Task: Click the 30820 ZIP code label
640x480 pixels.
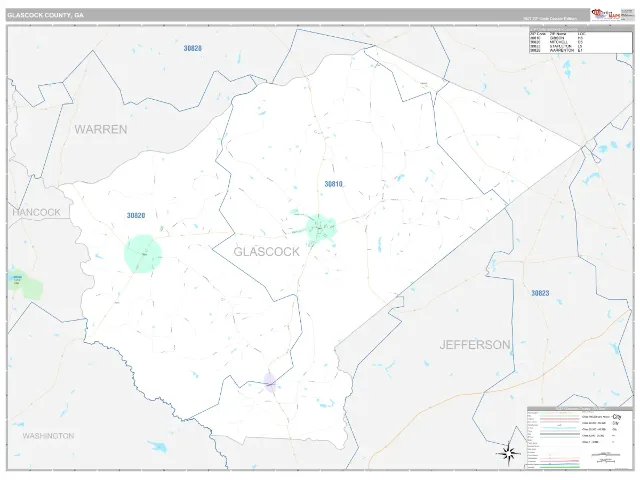Action: pos(136,216)
